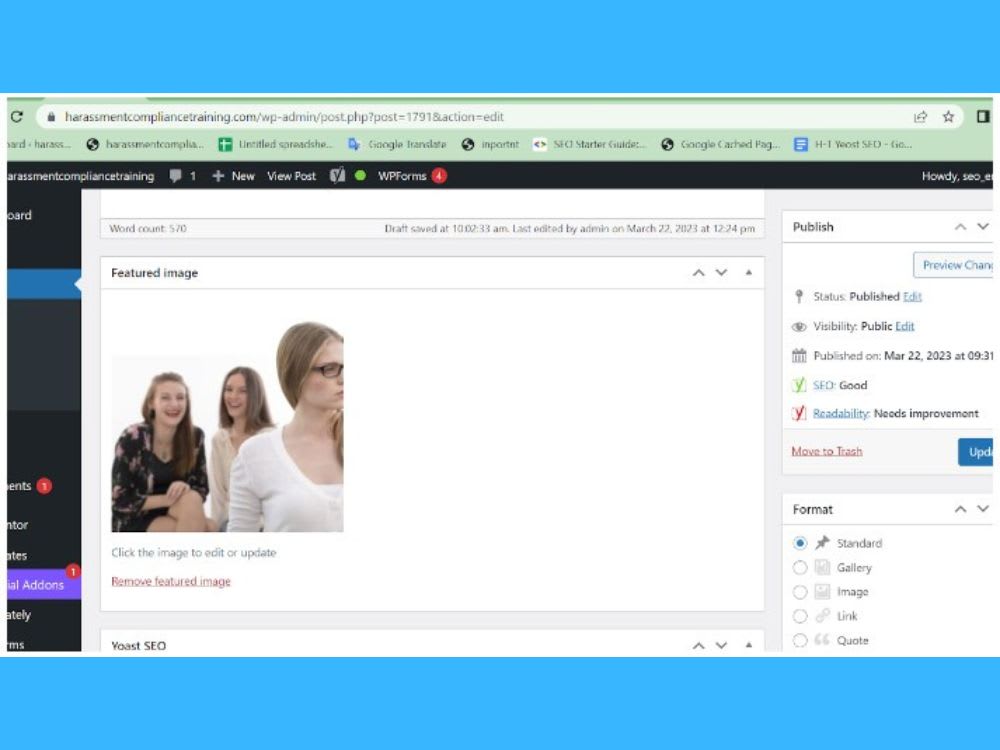Image resolution: width=1000 pixels, height=750 pixels.
Task: Open the browser side panel icon
Action: pos(983,116)
